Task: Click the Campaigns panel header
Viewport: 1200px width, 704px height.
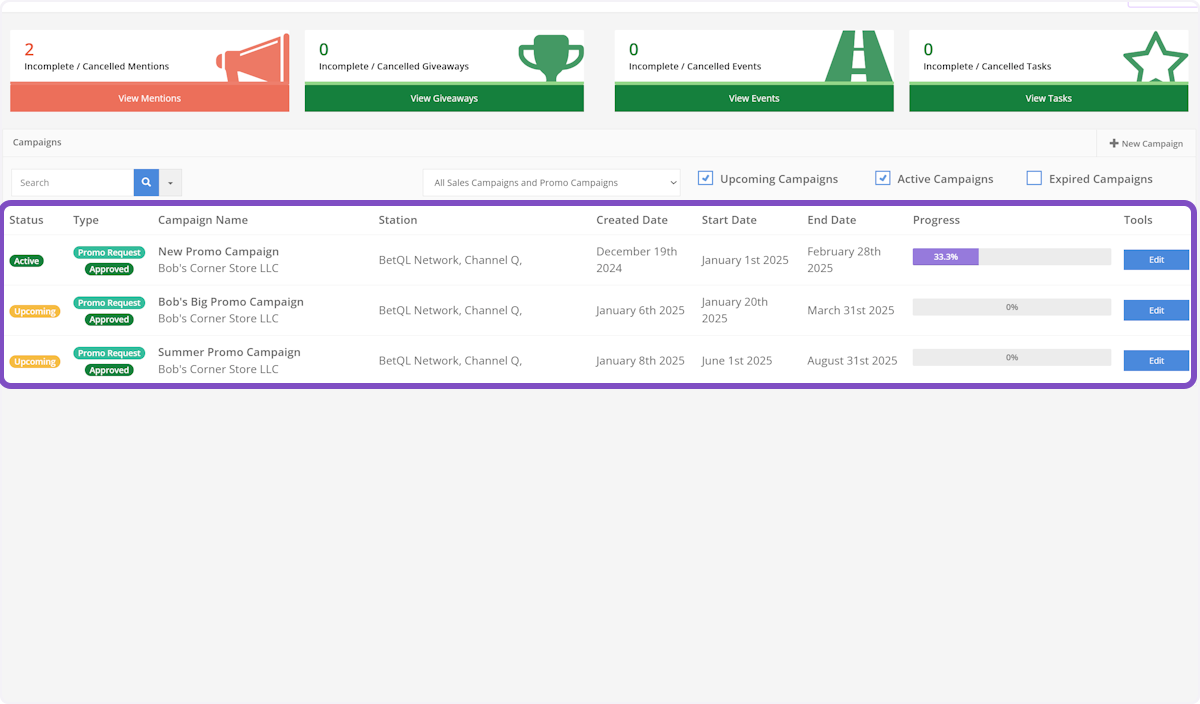Action: [x=37, y=142]
